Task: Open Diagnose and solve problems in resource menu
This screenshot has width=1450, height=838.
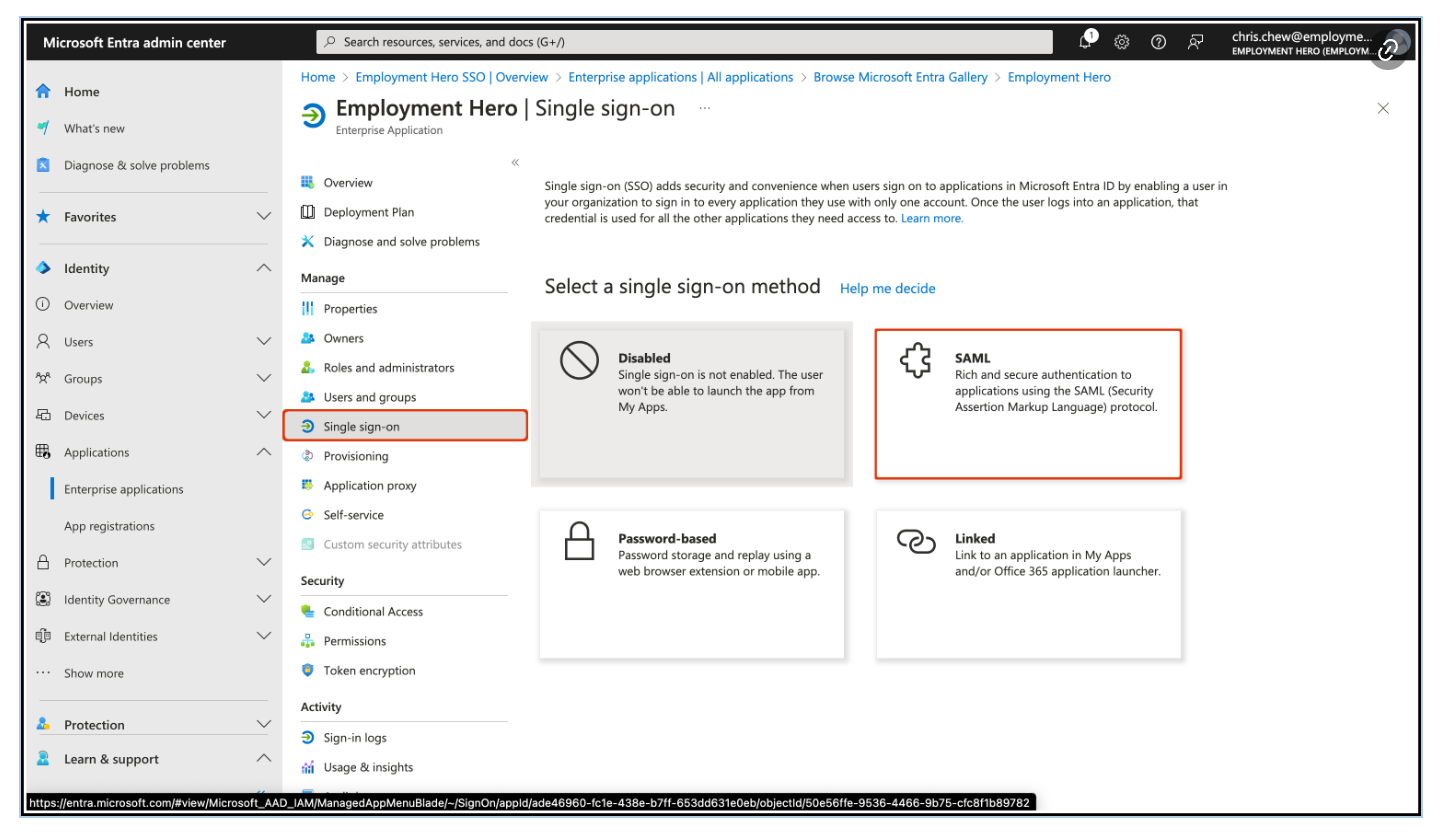Action: (x=402, y=242)
